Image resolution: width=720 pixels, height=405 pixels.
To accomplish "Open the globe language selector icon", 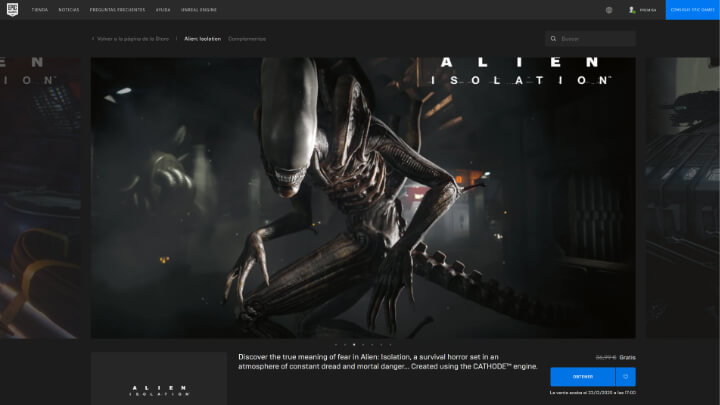I will pyautogui.click(x=609, y=10).
